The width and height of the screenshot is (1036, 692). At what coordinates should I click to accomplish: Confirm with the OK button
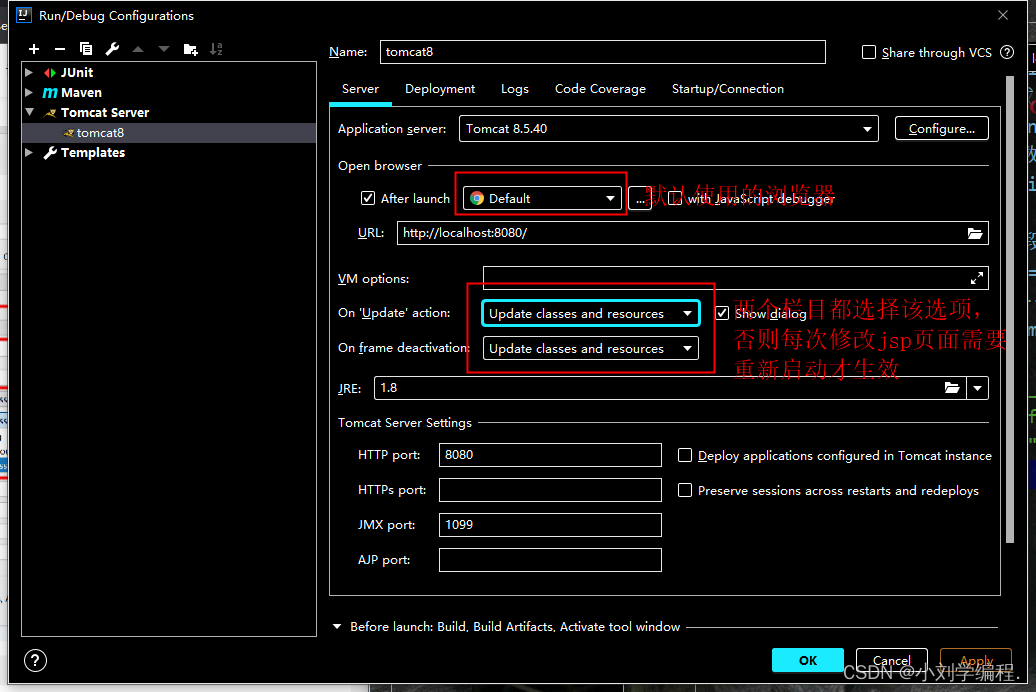pos(807,660)
